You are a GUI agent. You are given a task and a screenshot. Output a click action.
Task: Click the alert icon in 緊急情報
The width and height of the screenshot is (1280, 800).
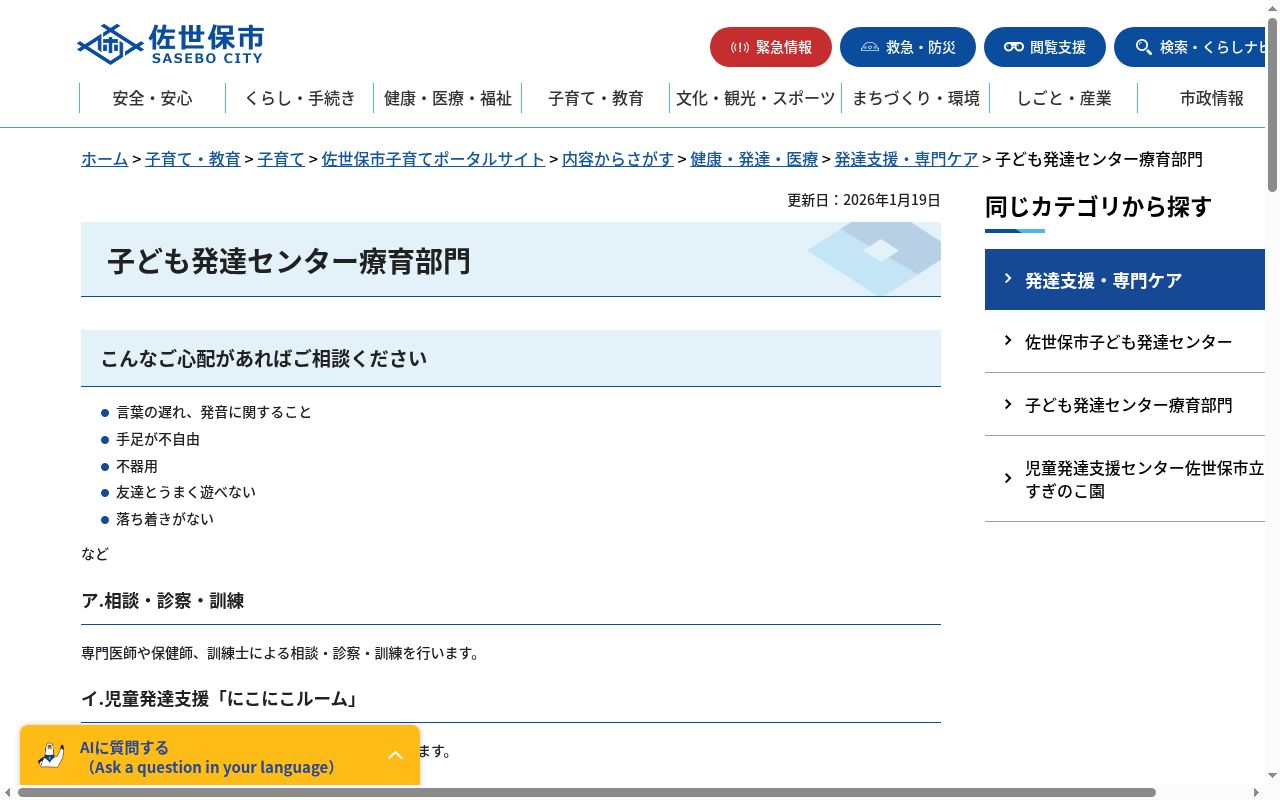click(740, 47)
